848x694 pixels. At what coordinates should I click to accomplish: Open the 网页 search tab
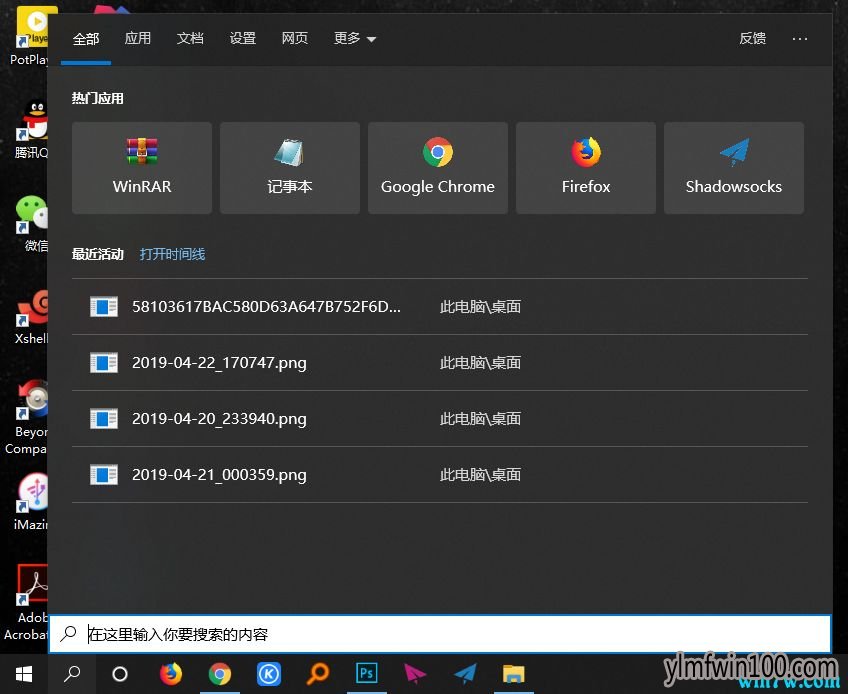[x=295, y=38]
